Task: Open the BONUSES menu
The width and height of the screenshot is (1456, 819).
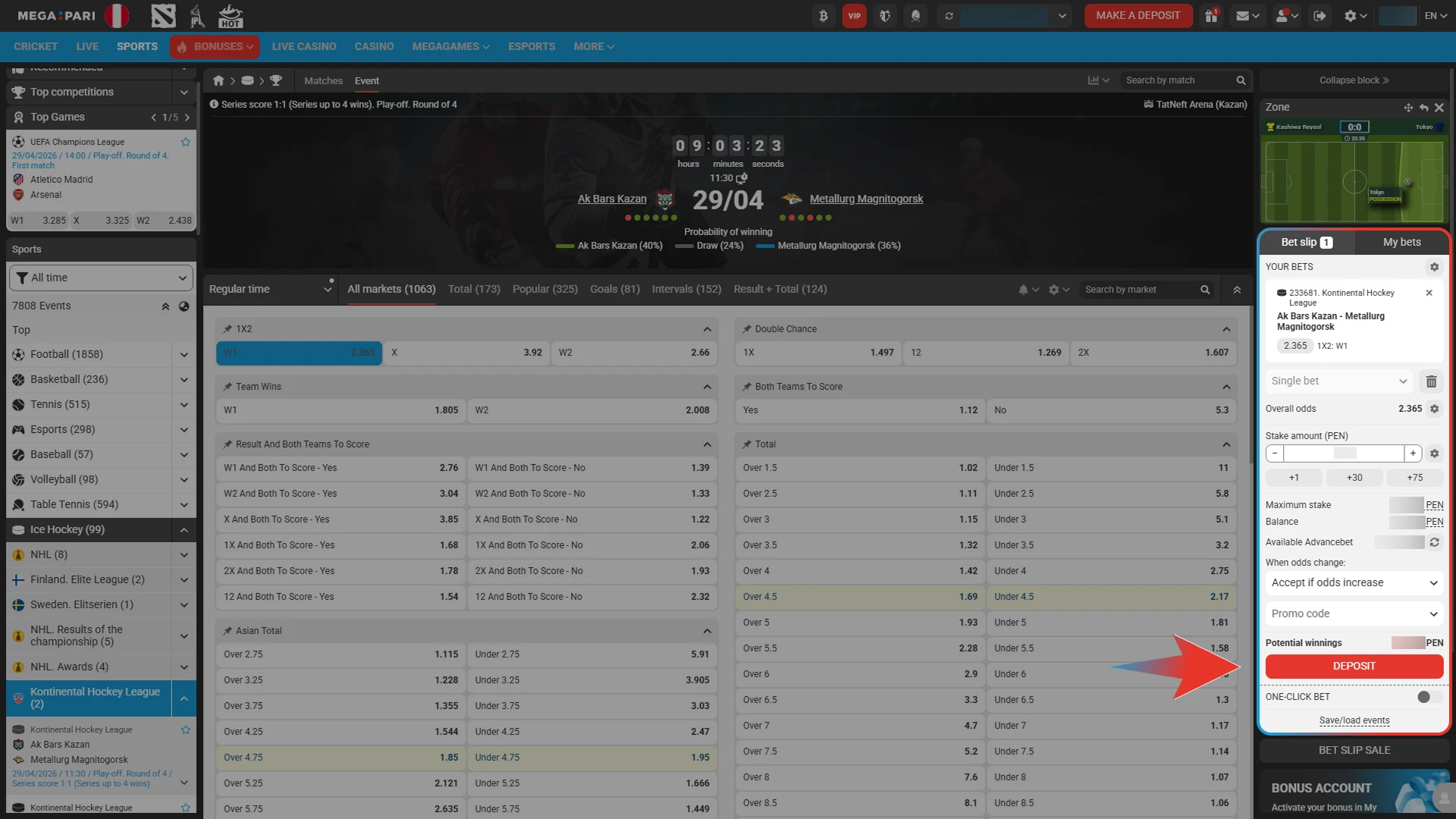Action: (215, 47)
